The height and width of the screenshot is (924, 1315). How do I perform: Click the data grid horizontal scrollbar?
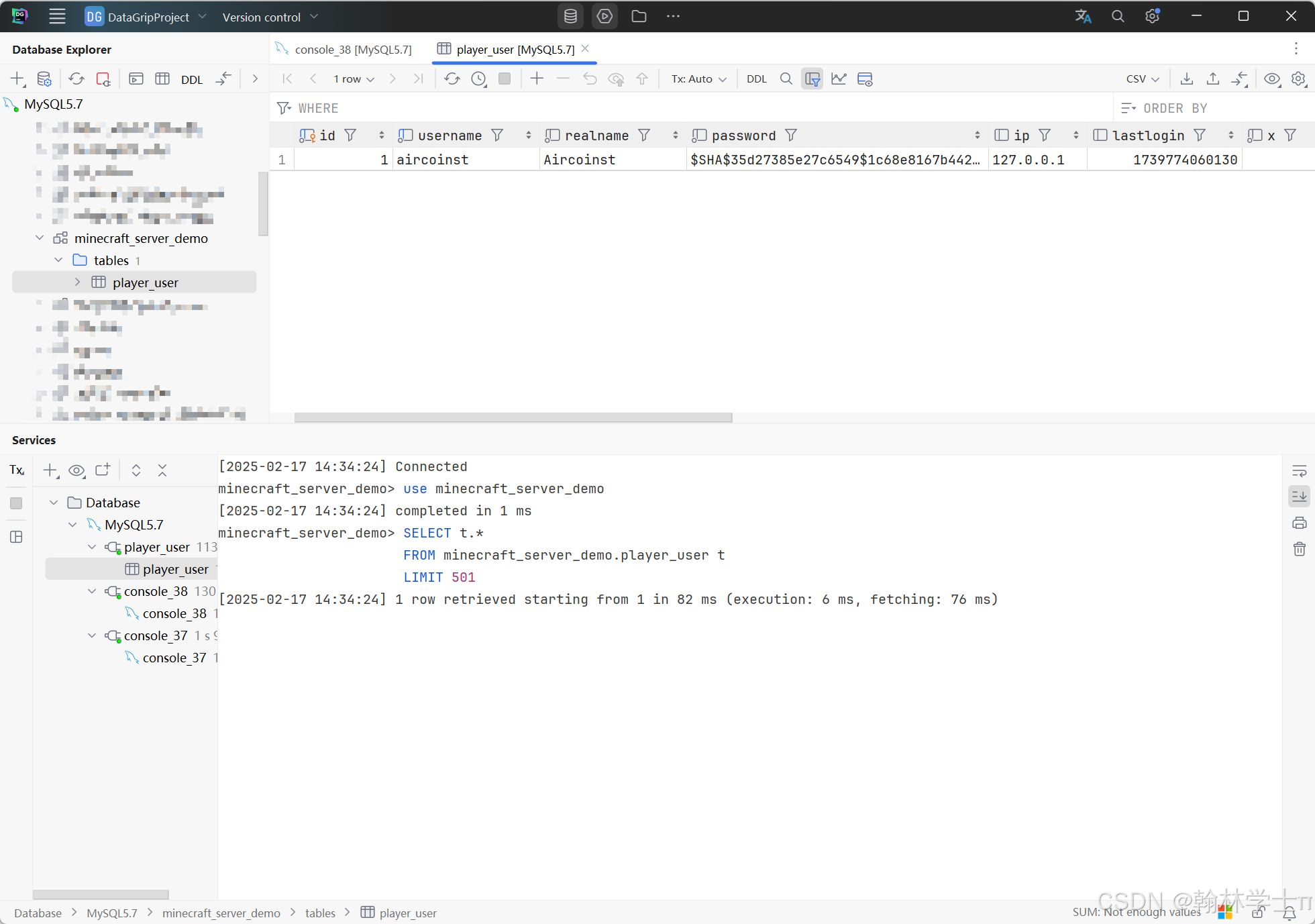pos(513,417)
